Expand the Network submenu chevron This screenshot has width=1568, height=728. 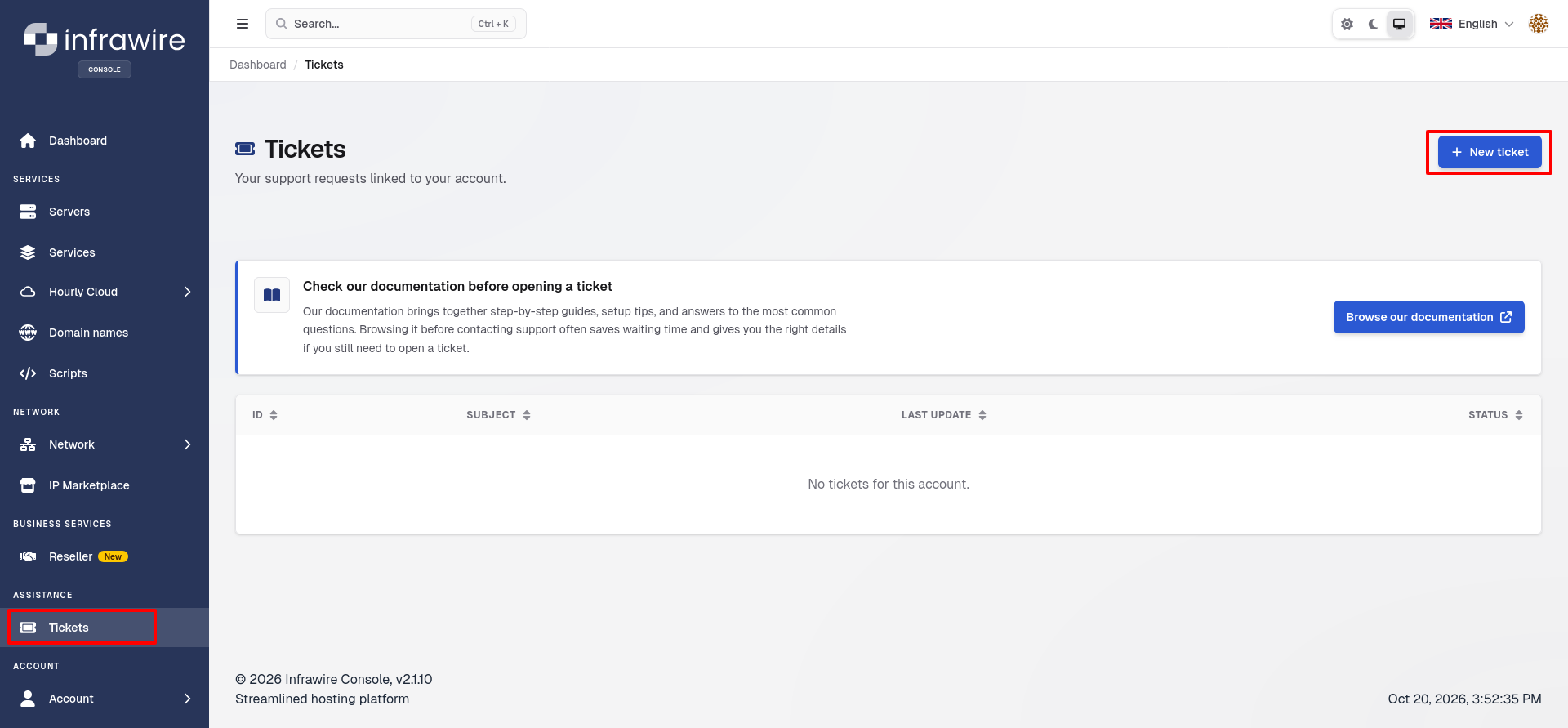pos(188,444)
